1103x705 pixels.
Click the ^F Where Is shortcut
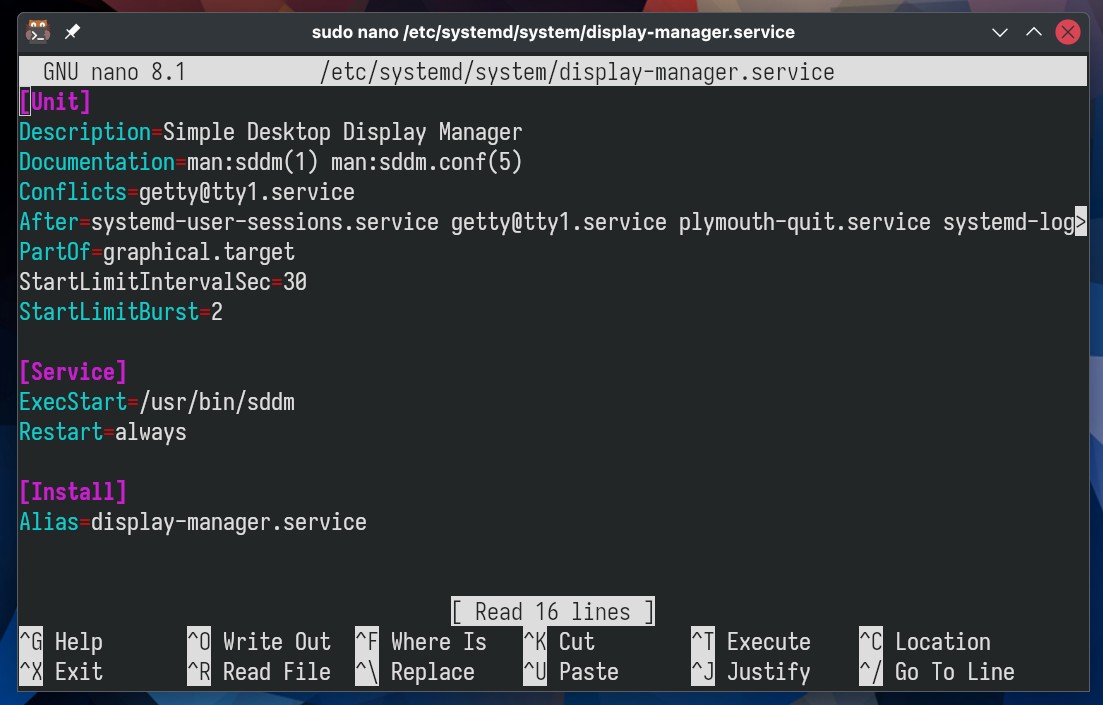(421, 642)
